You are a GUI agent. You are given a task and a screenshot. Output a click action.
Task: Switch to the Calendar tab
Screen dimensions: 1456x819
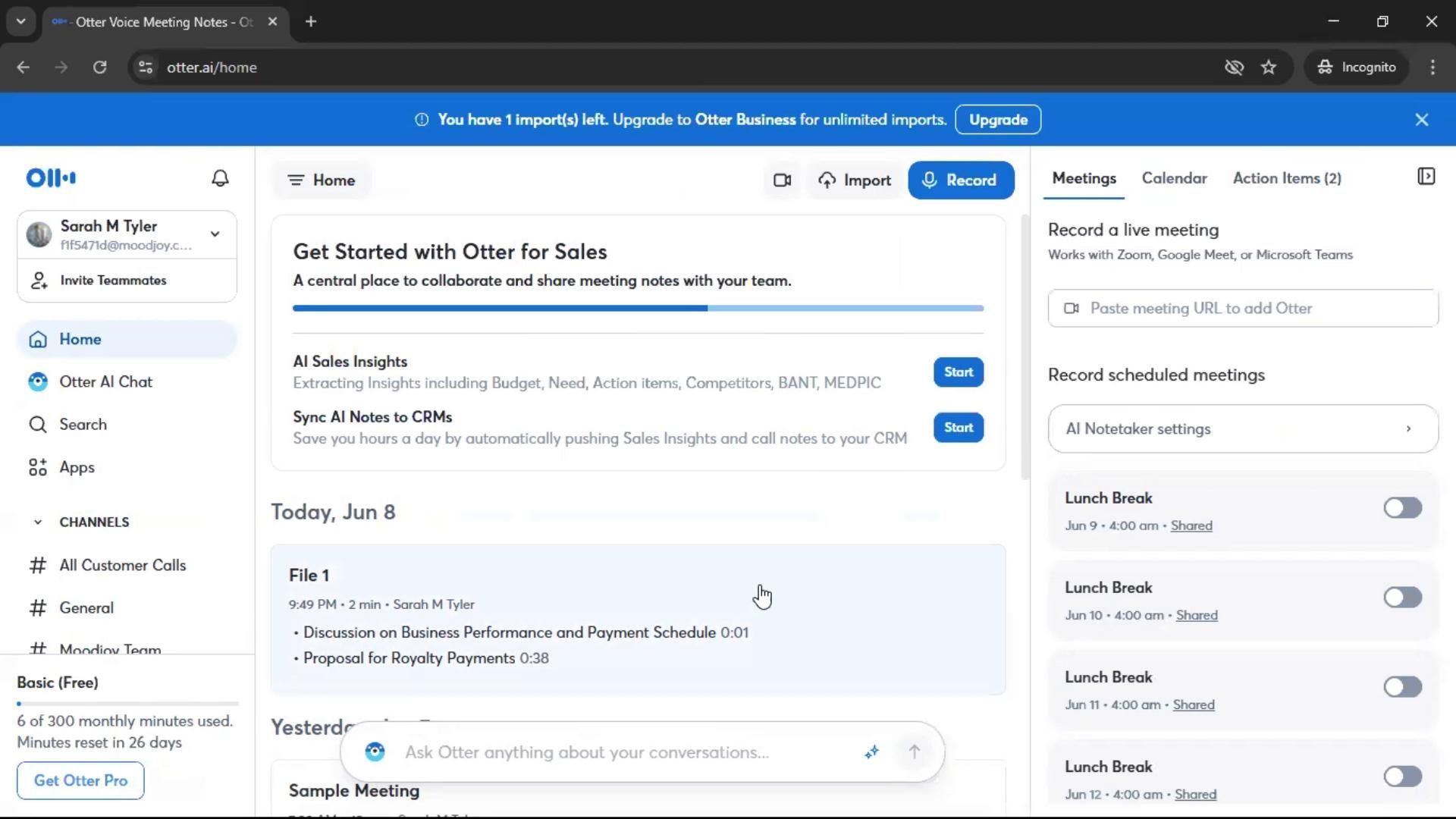point(1174,178)
